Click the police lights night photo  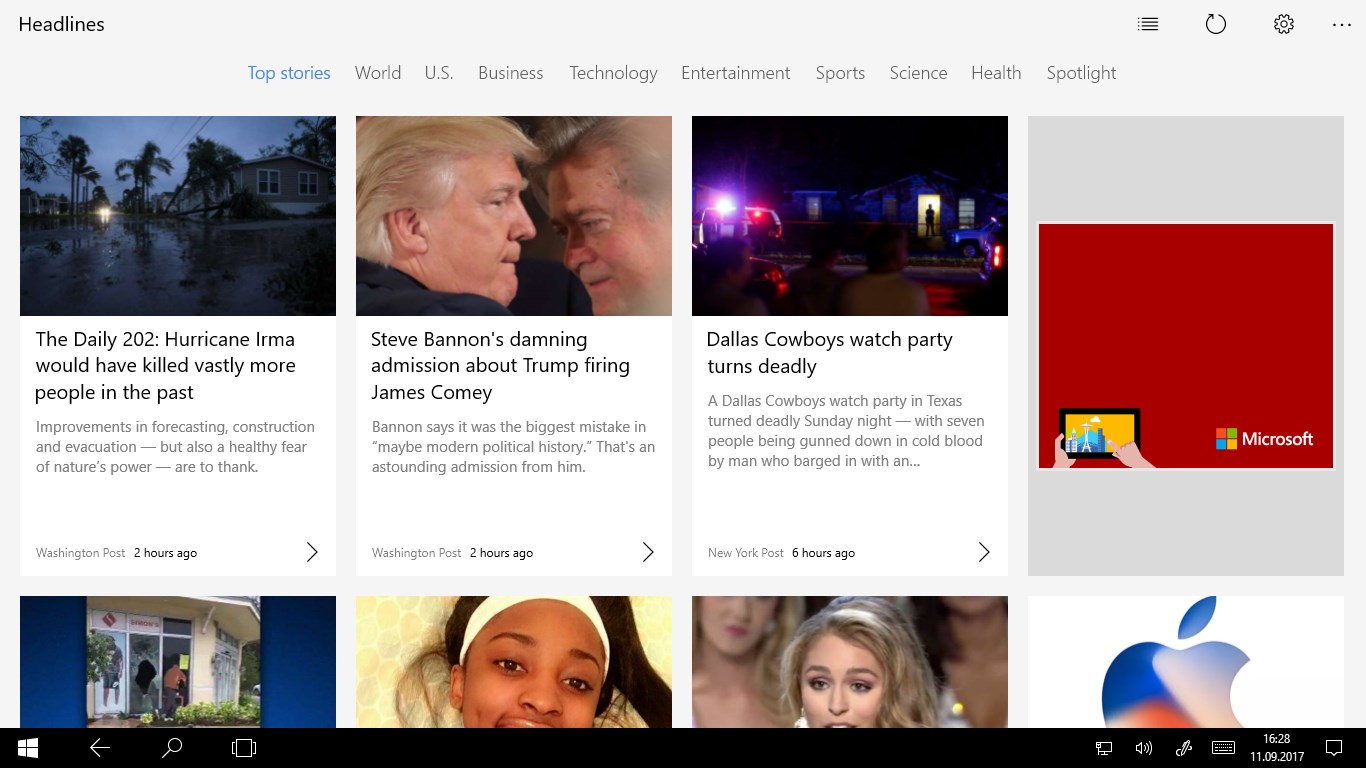(850, 216)
